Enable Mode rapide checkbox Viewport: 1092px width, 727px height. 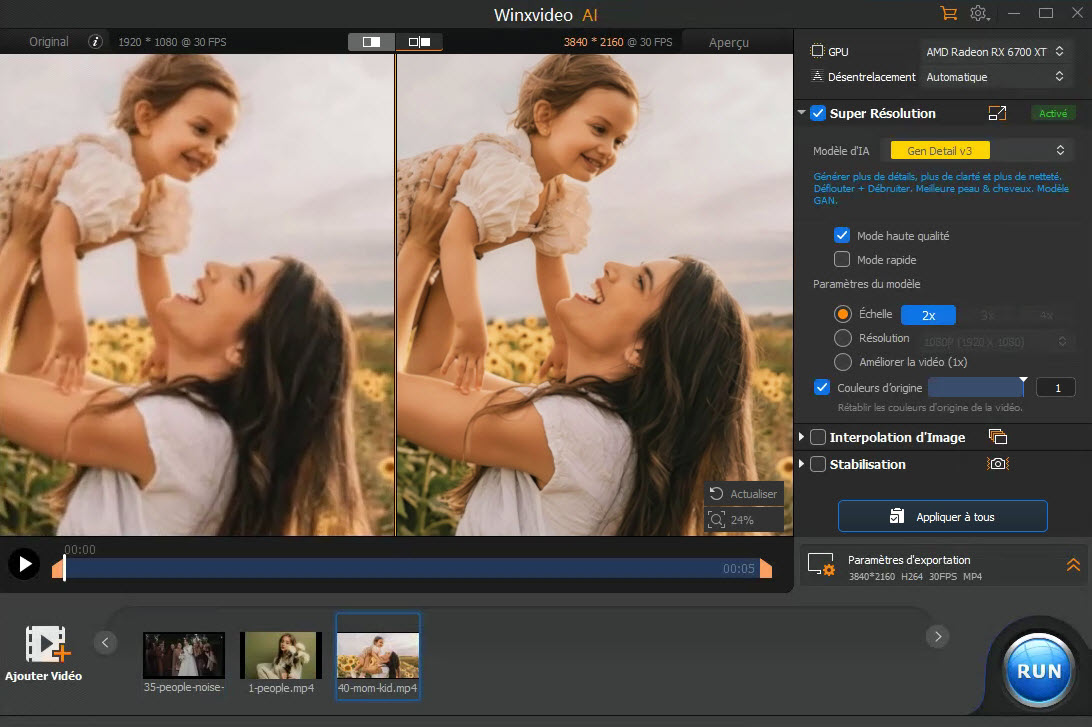842,259
